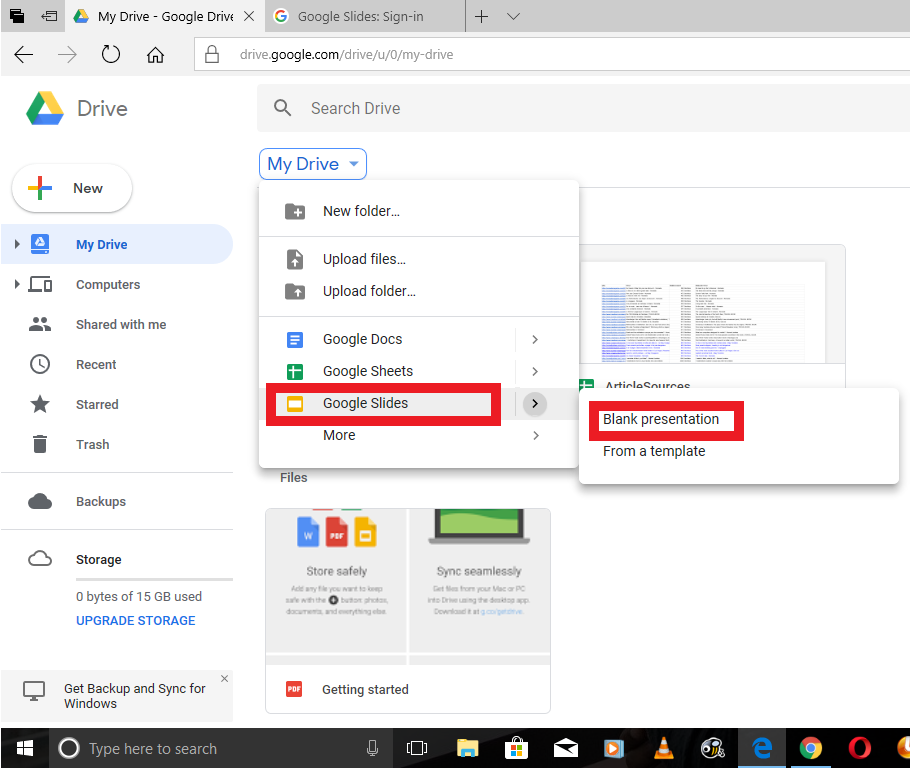Select Upload folder... menu item
Screen dimensions: 910x768
pyautogui.click(x=418, y=291)
